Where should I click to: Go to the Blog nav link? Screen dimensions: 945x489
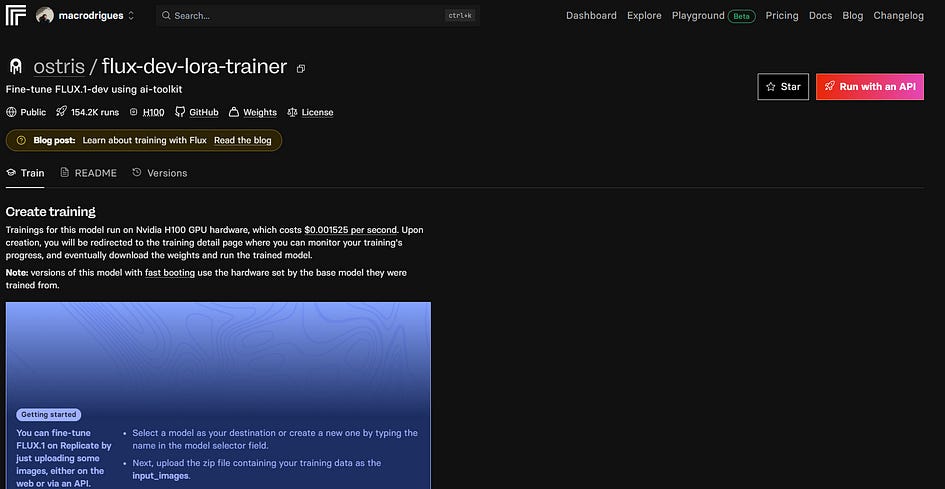(852, 16)
